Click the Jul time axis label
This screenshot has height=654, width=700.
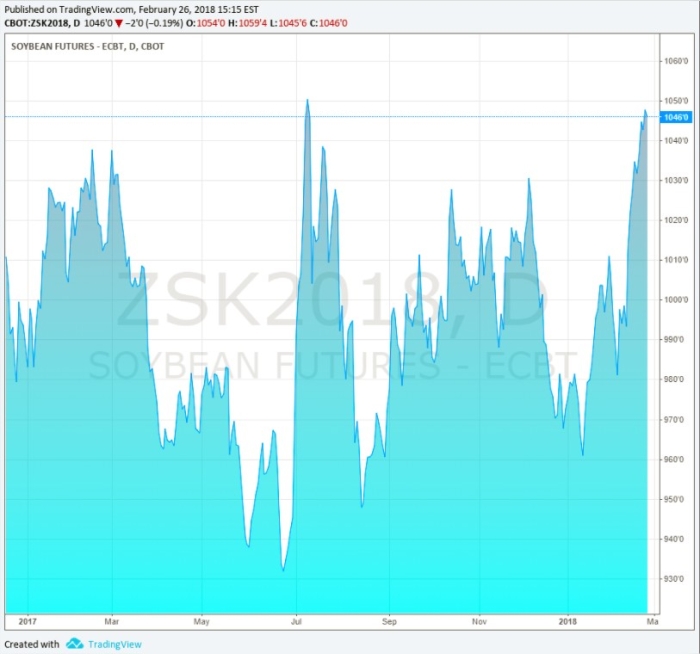click(x=296, y=621)
